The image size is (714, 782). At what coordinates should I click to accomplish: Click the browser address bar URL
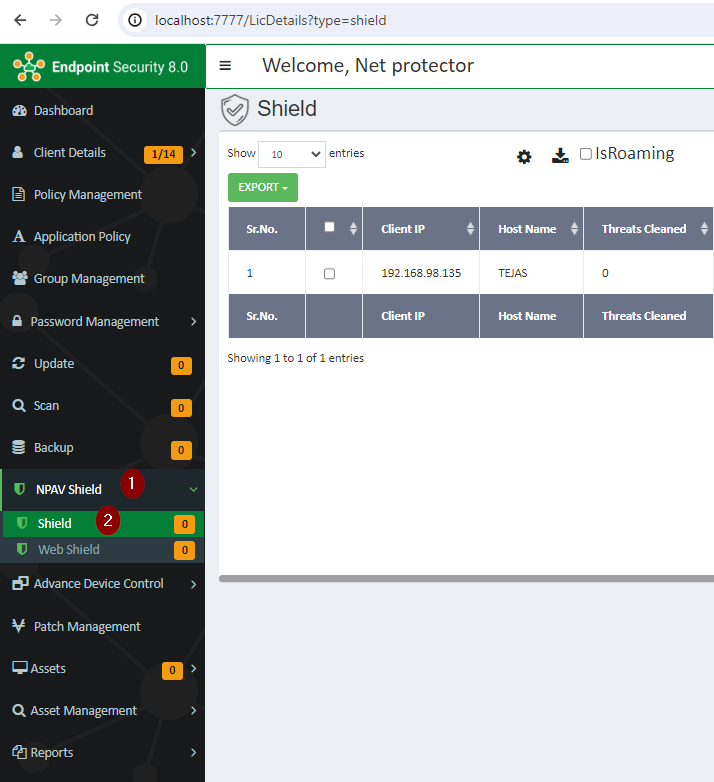point(271,20)
